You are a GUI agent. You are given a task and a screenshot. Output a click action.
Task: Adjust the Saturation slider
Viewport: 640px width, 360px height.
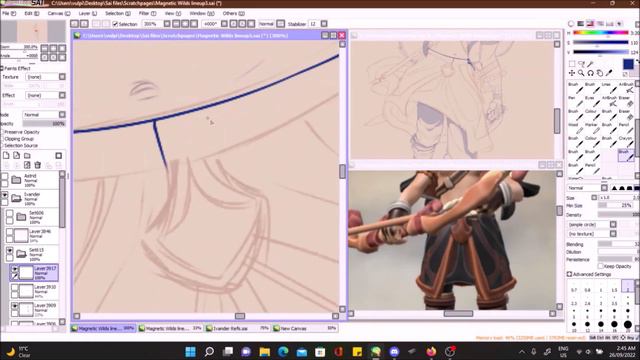click(600, 42)
